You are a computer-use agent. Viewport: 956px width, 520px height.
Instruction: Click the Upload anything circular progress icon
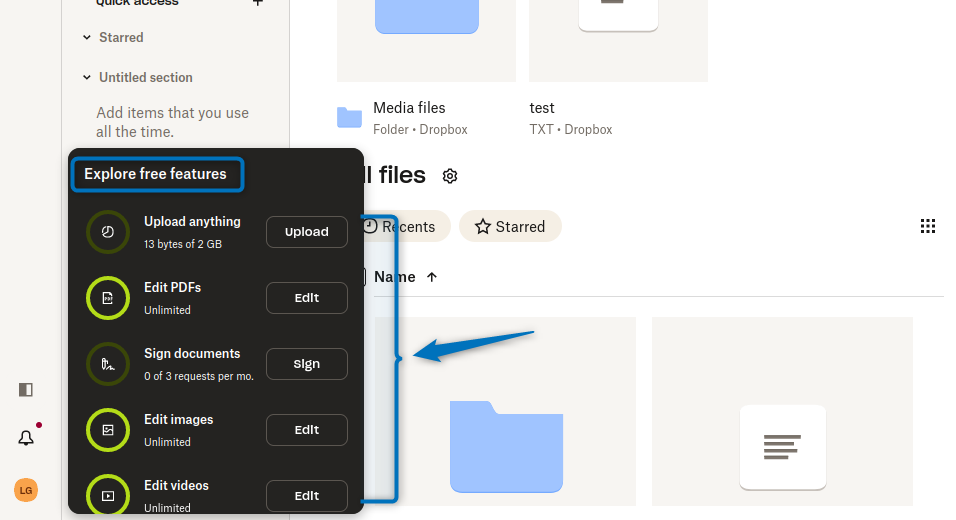tap(108, 232)
